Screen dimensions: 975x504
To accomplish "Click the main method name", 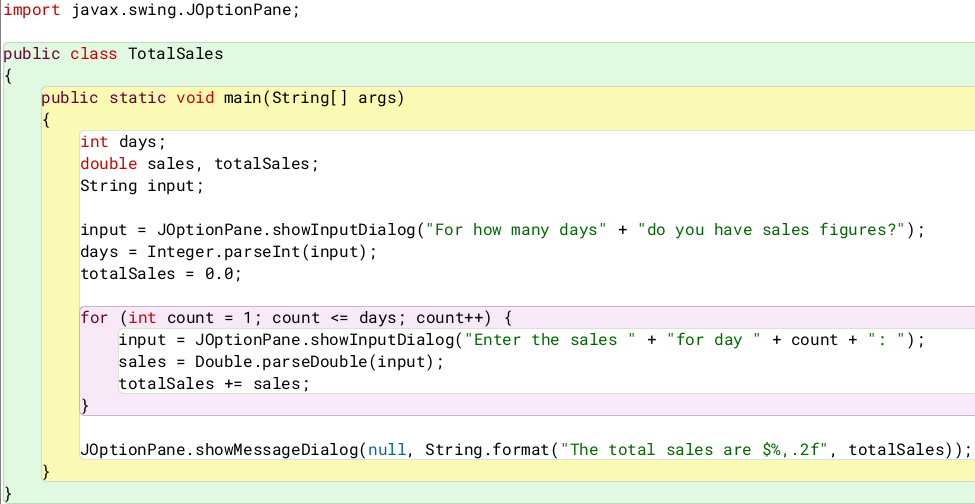I will 242,98.
